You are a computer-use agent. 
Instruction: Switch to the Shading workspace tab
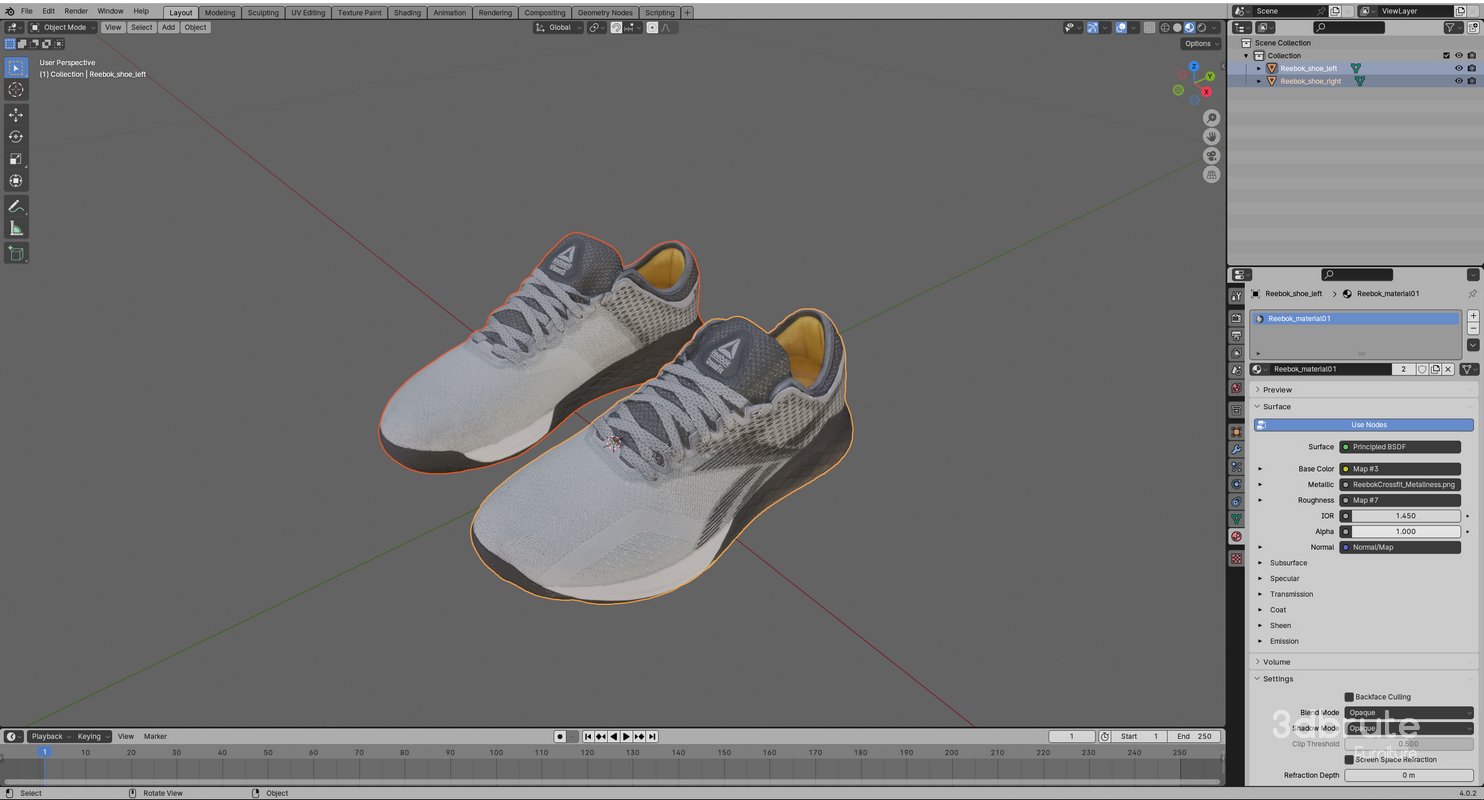pos(407,12)
